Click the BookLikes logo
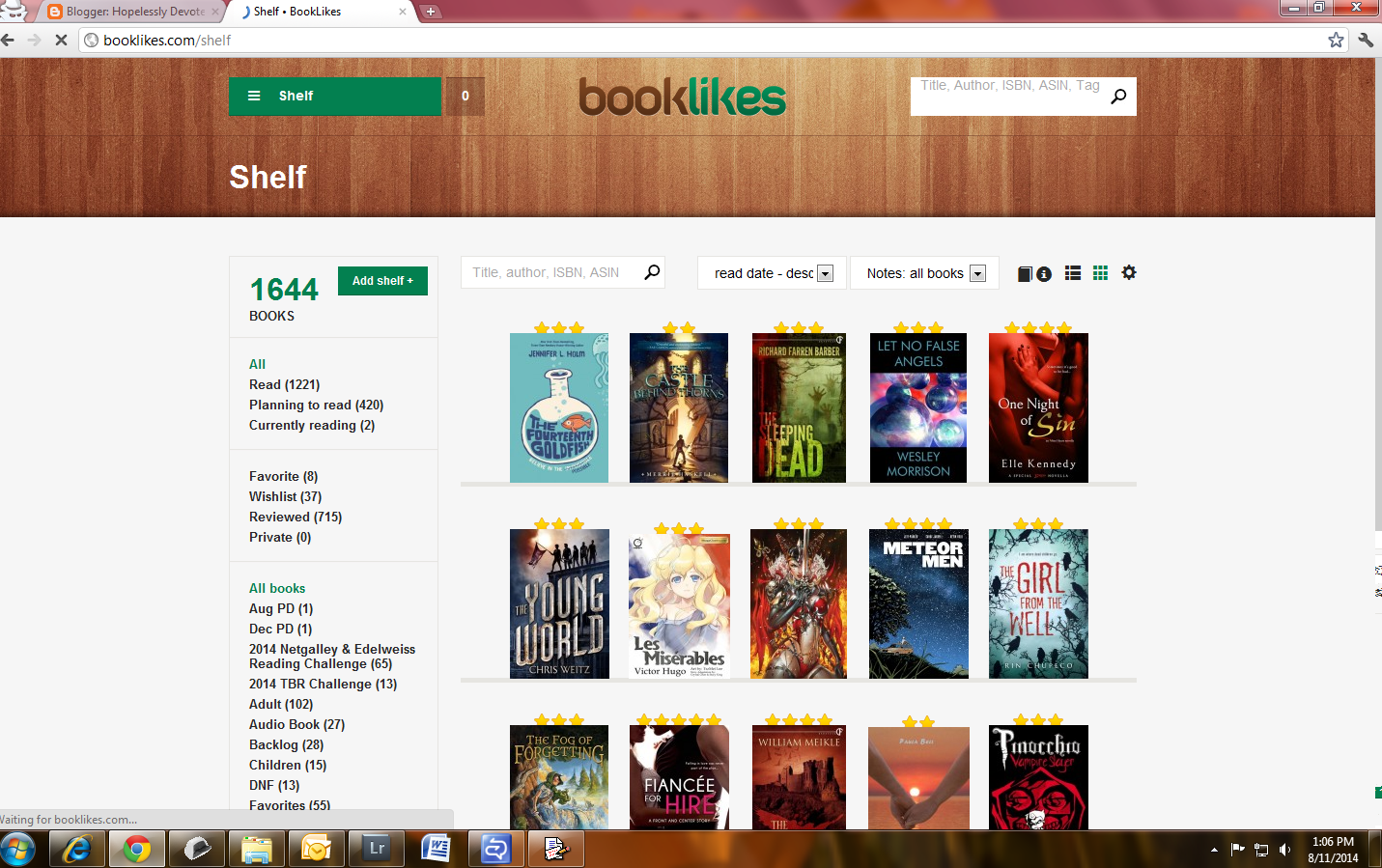The image size is (1382, 868). (682, 97)
